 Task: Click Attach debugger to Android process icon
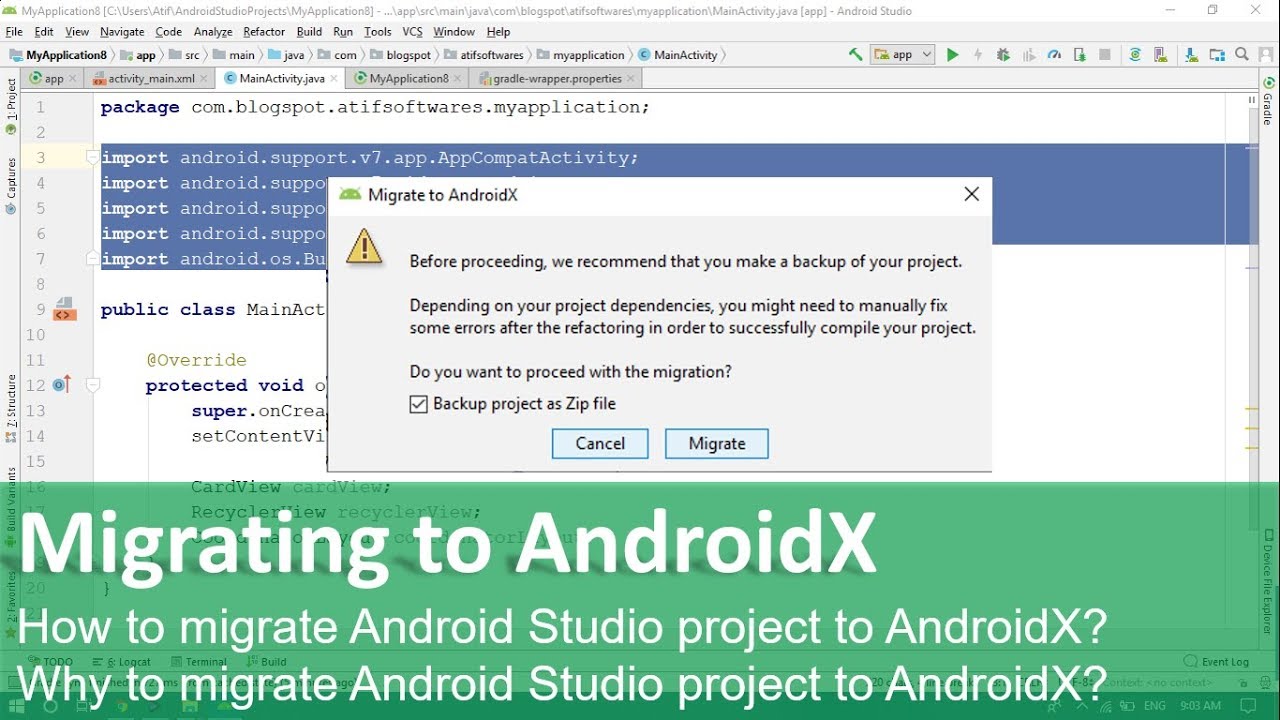tap(1079, 55)
